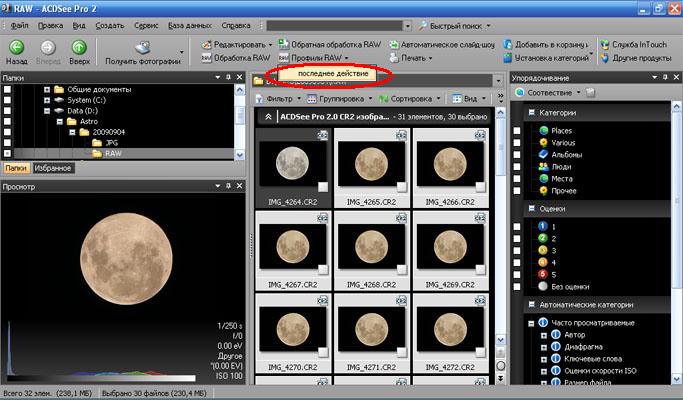This screenshot has height=400, width=683.
Task: Check the rating 4 checkbox
Action: [x=517, y=263]
